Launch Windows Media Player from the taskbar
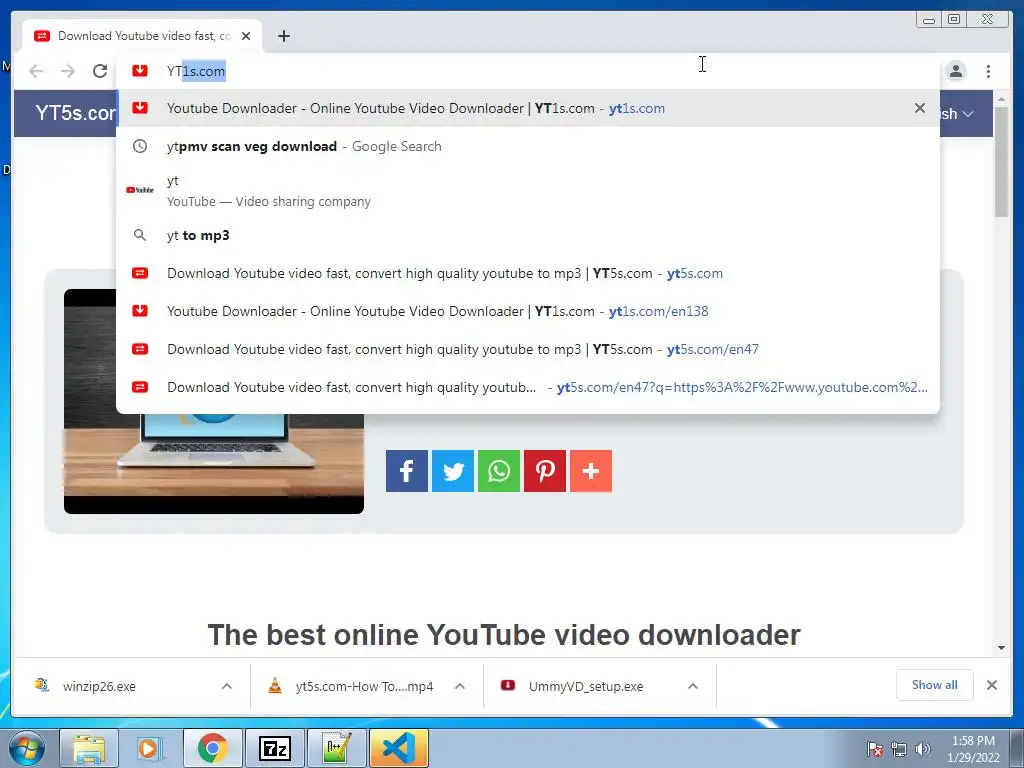This screenshot has height=768, width=1024. (149, 748)
